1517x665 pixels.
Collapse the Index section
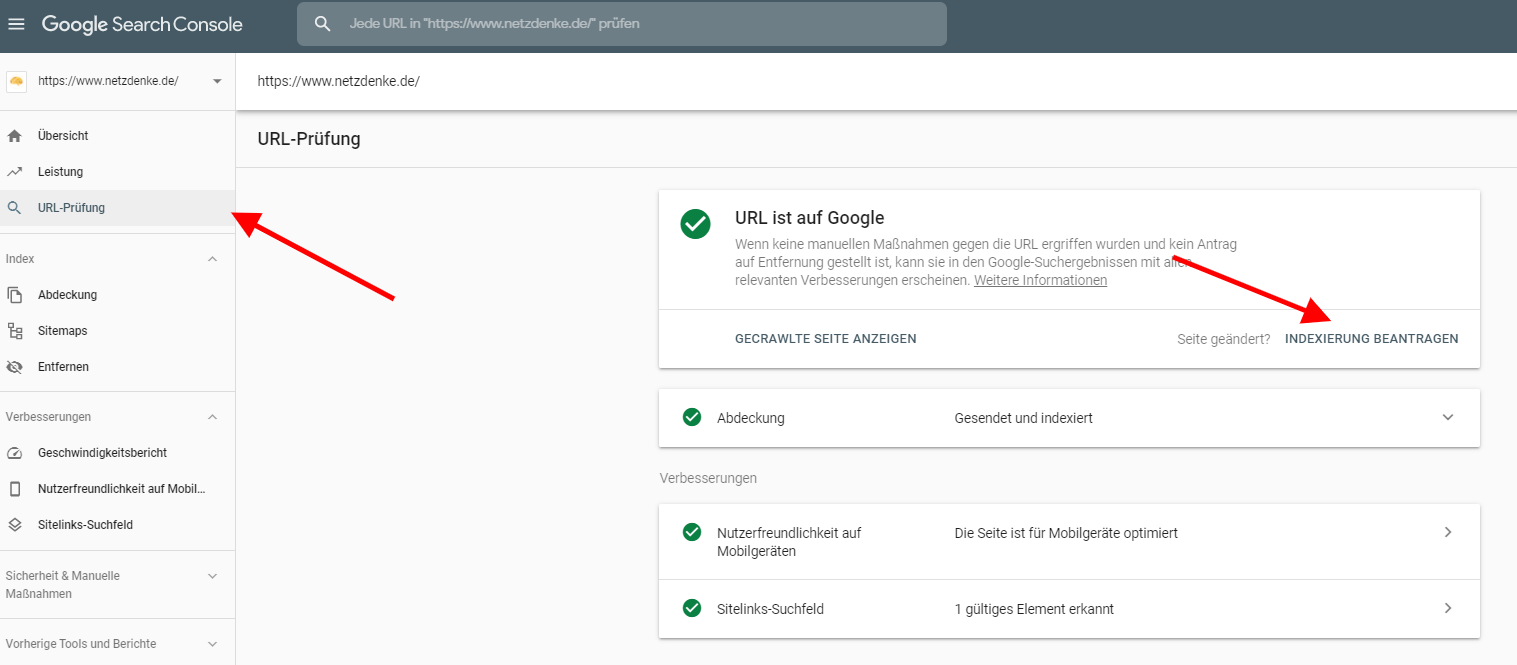click(212, 259)
